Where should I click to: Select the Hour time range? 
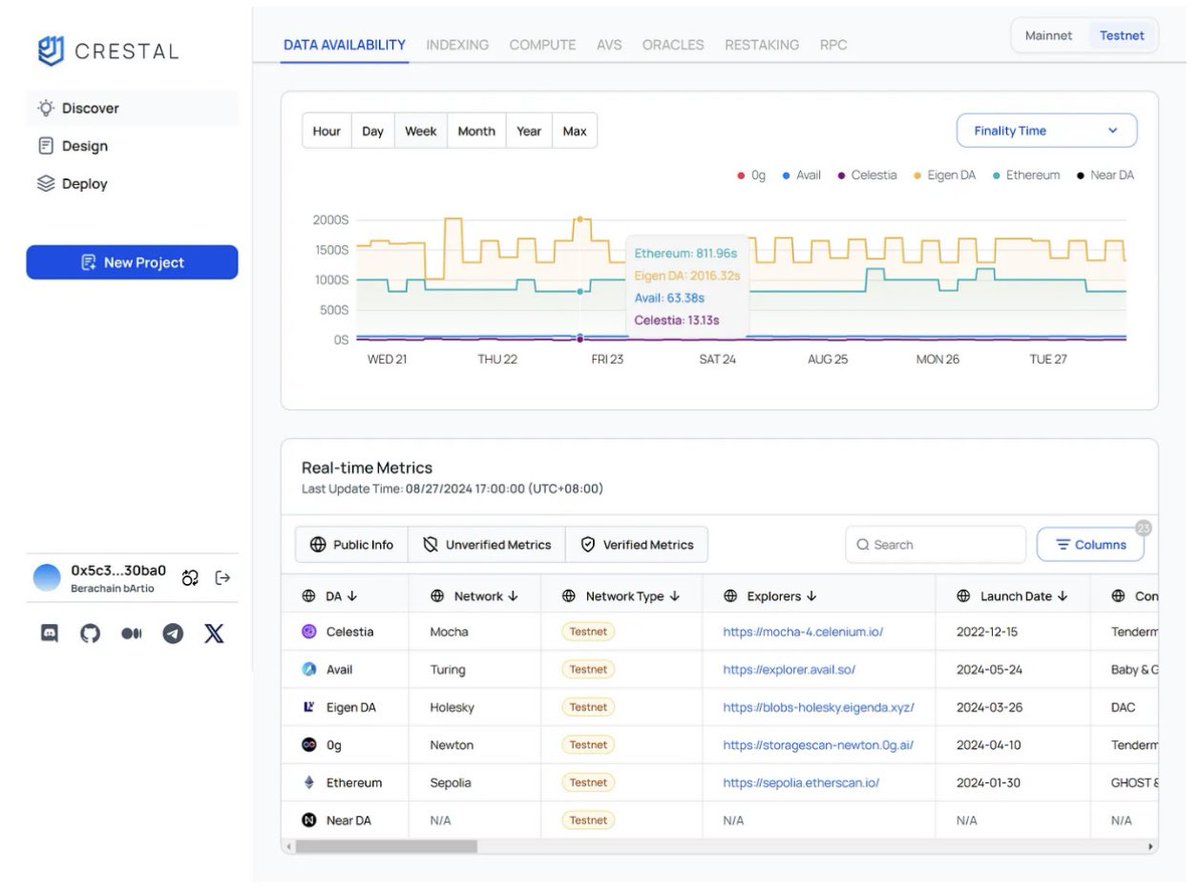point(327,131)
